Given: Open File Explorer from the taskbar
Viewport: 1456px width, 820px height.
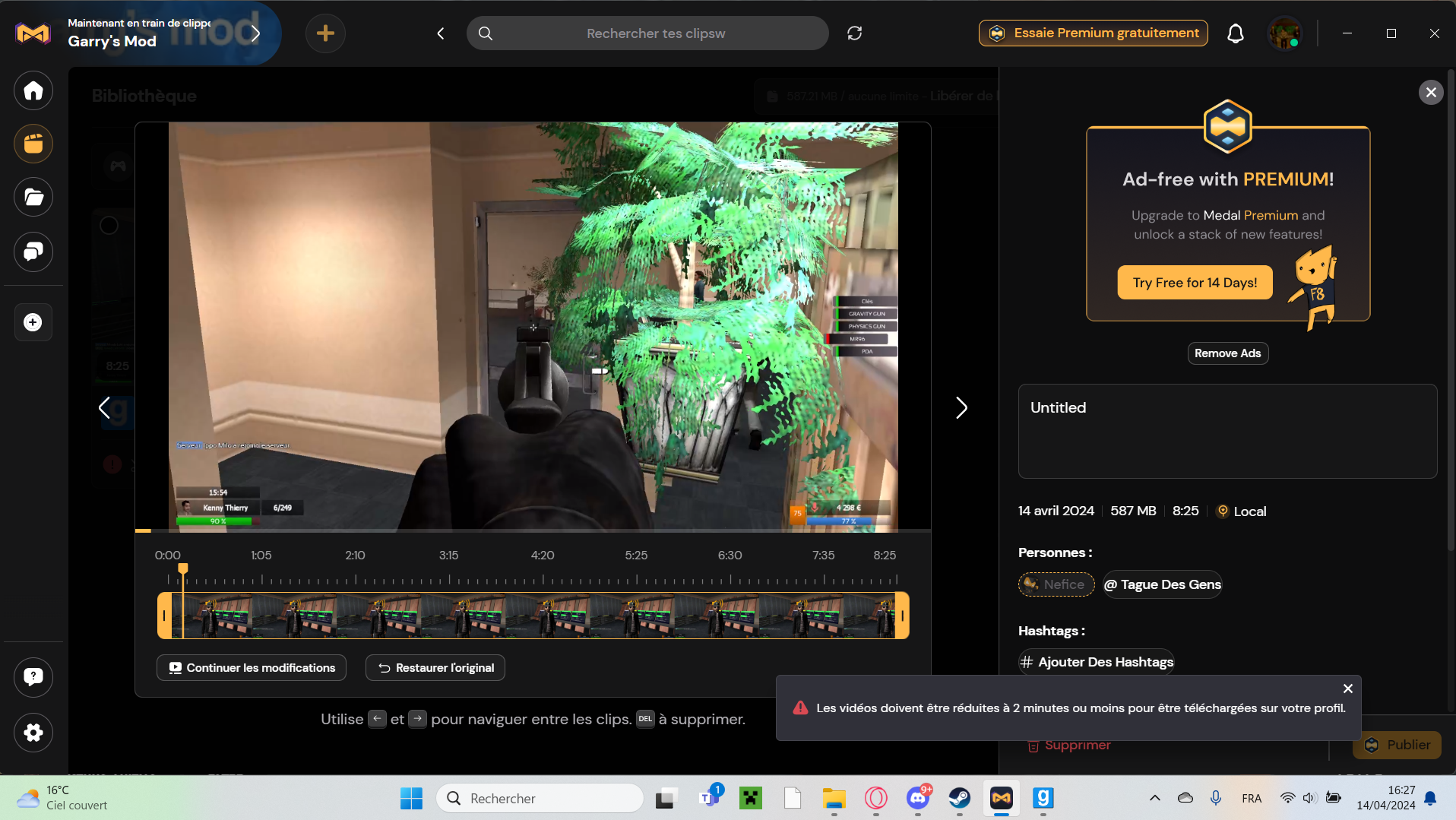Looking at the screenshot, I should pyautogui.click(x=834, y=798).
